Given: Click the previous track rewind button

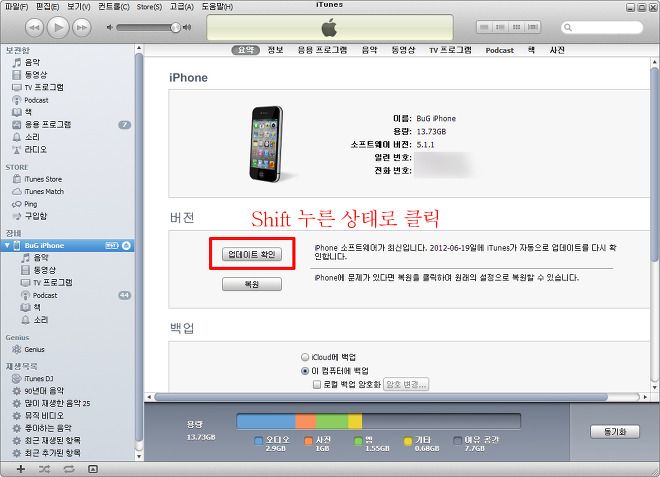Looking at the screenshot, I should click(35, 28).
